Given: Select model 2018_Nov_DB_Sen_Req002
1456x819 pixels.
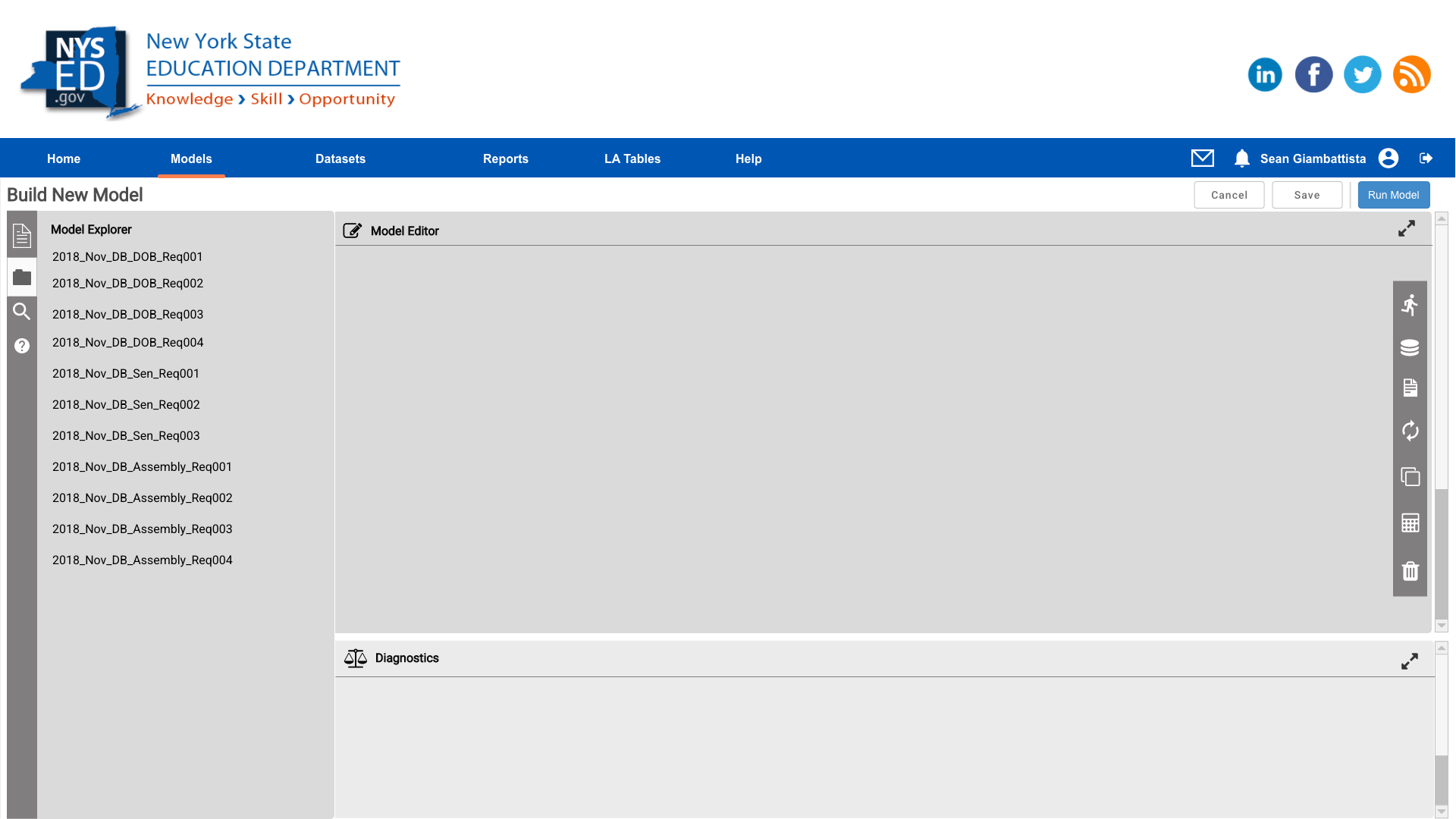Looking at the screenshot, I should pyautogui.click(x=126, y=405).
